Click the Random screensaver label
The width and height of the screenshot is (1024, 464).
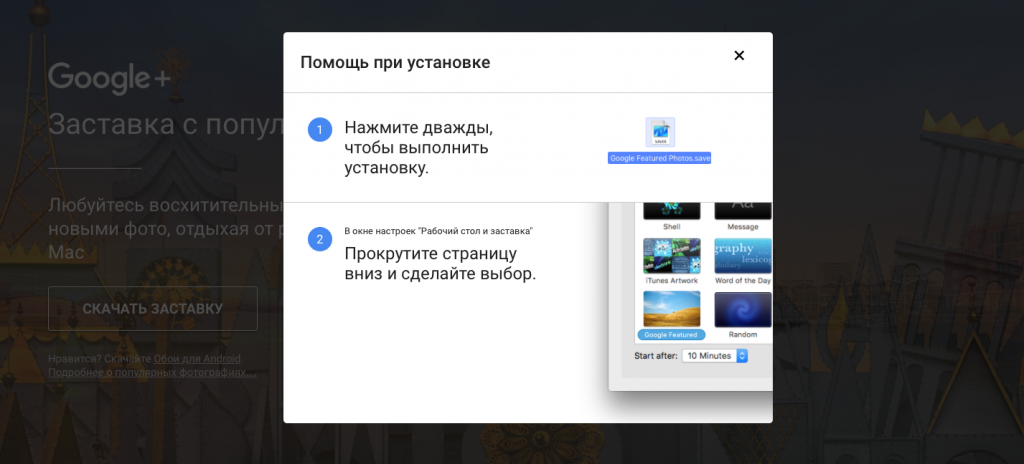pos(743,335)
